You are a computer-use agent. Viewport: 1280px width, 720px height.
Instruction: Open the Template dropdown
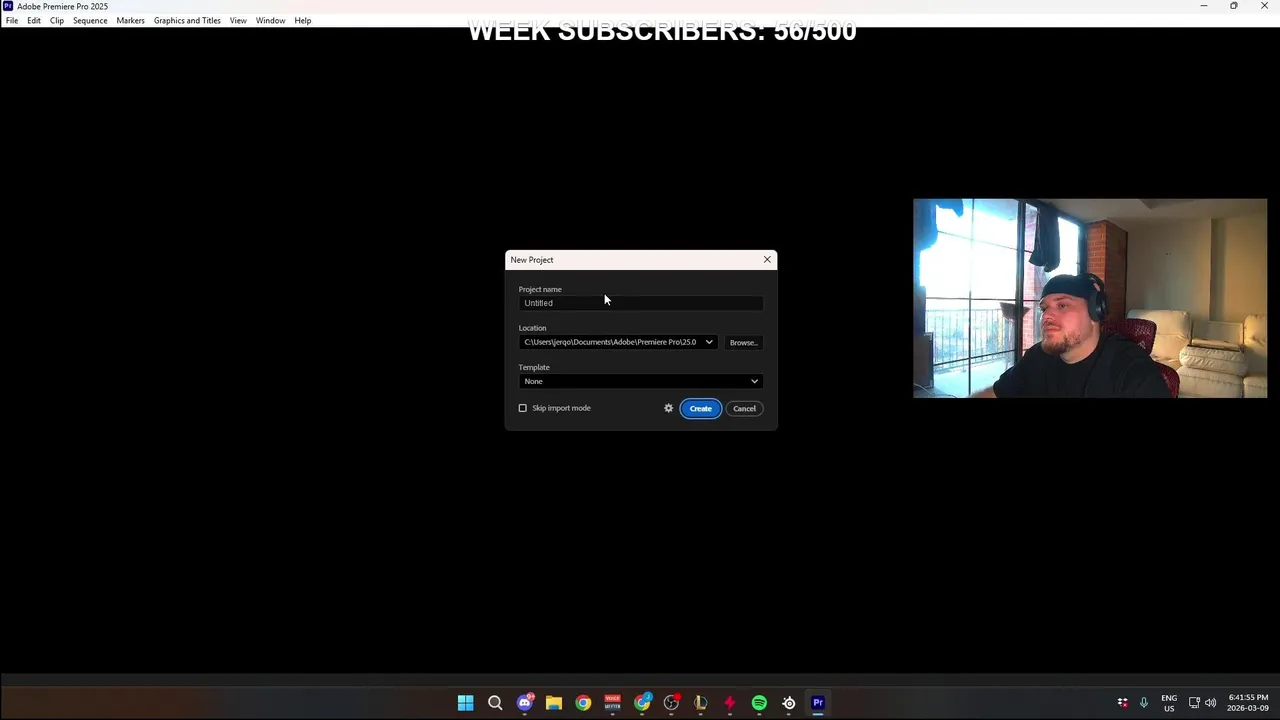(x=641, y=381)
